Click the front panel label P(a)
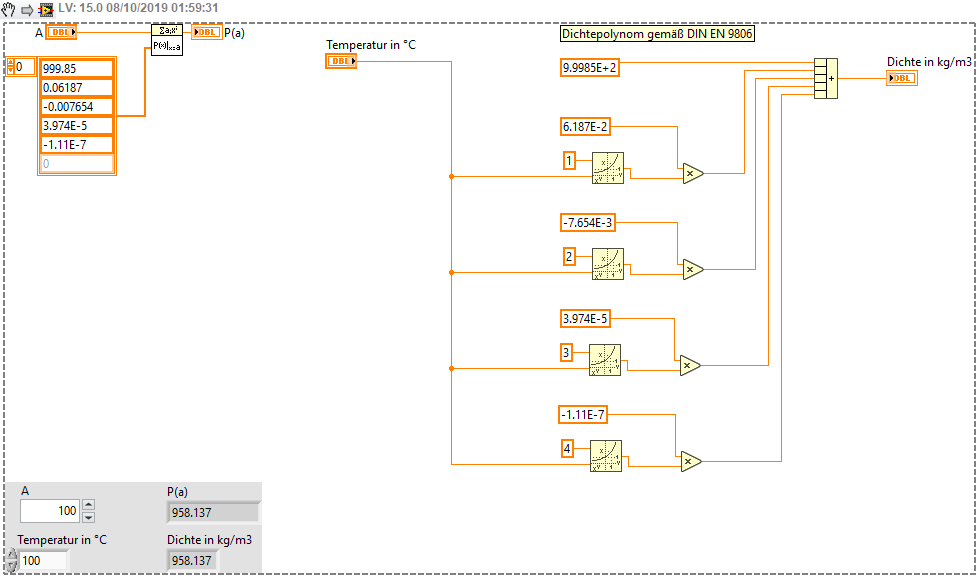The height and width of the screenshot is (578, 979). (x=177, y=492)
